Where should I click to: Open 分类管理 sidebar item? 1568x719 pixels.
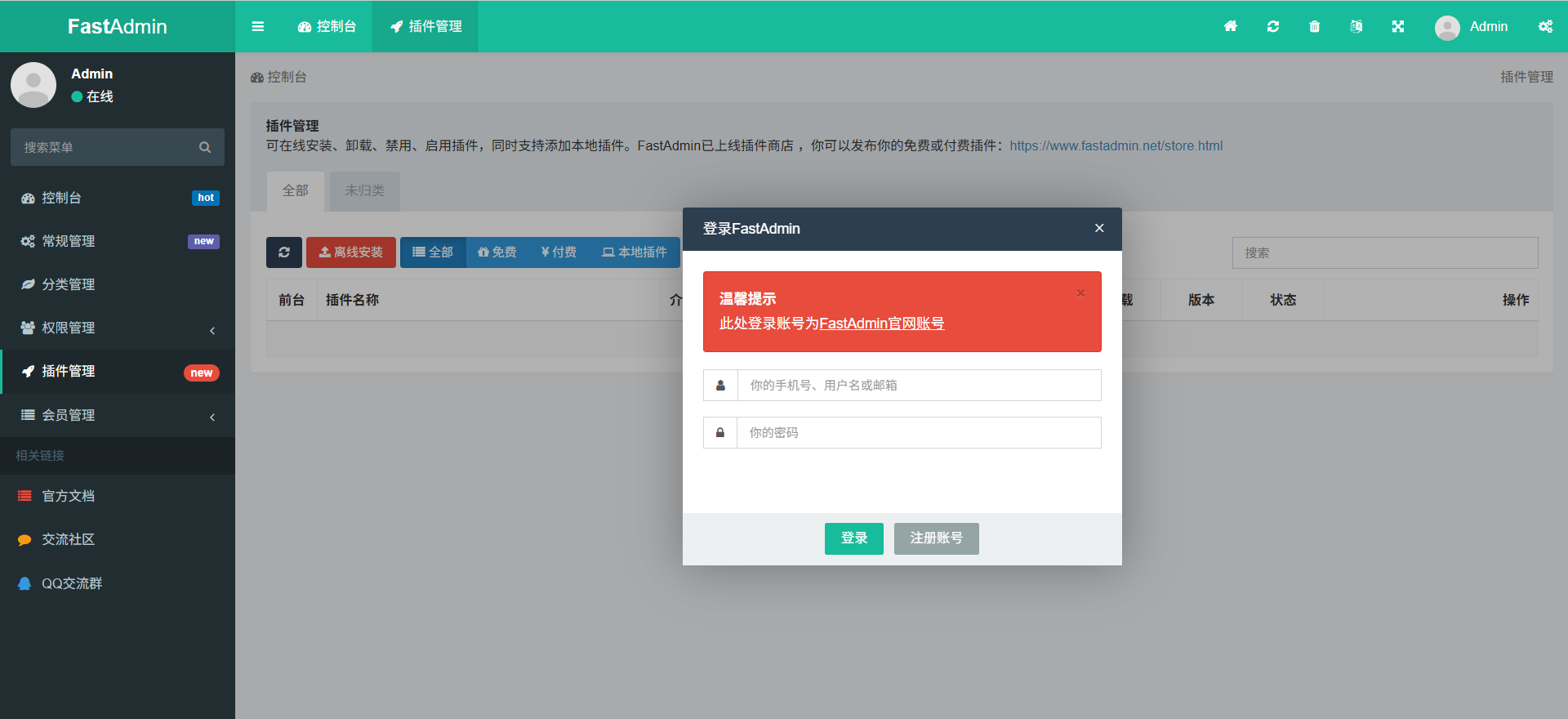click(x=118, y=284)
